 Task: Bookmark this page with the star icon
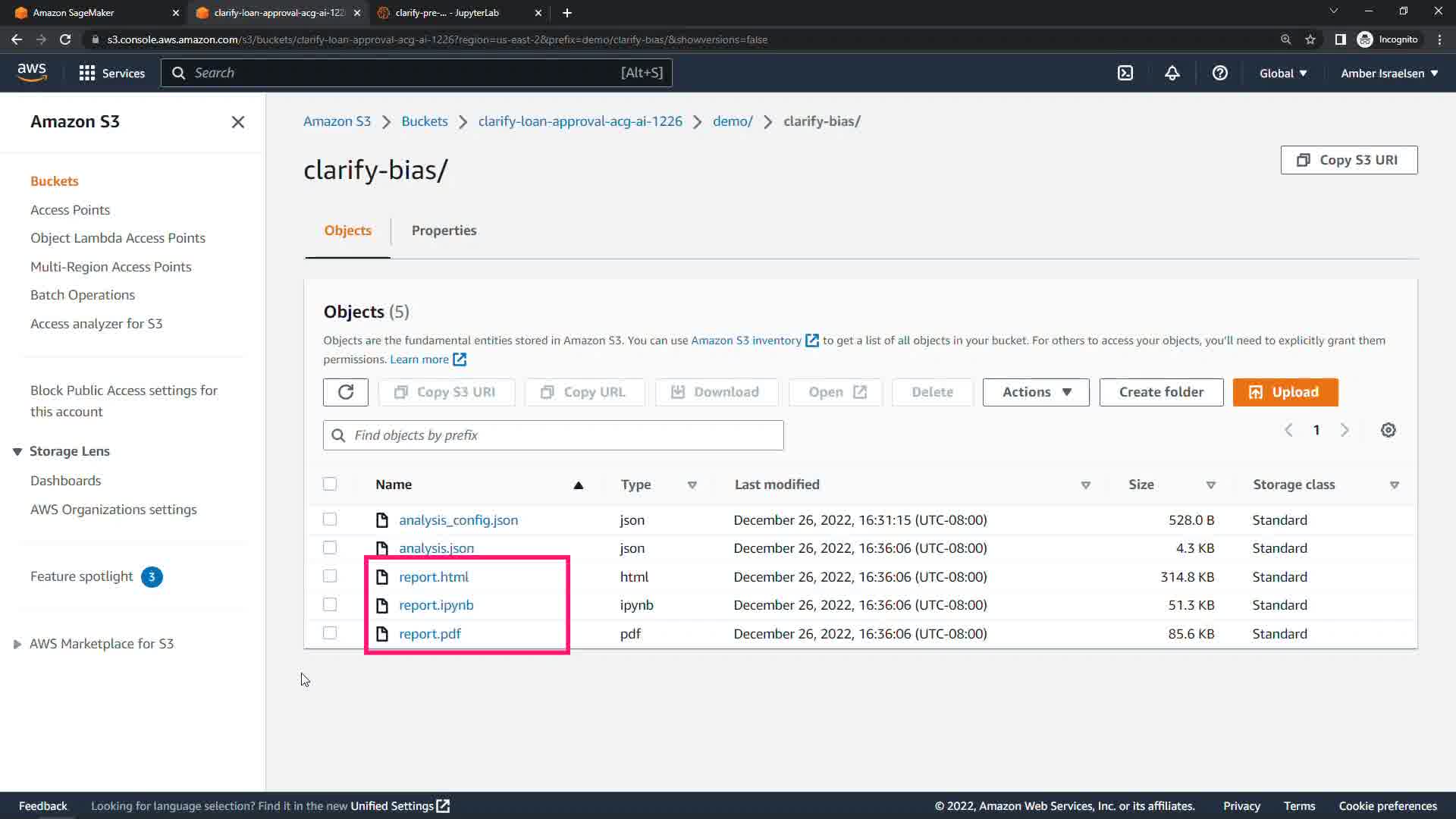click(1310, 39)
